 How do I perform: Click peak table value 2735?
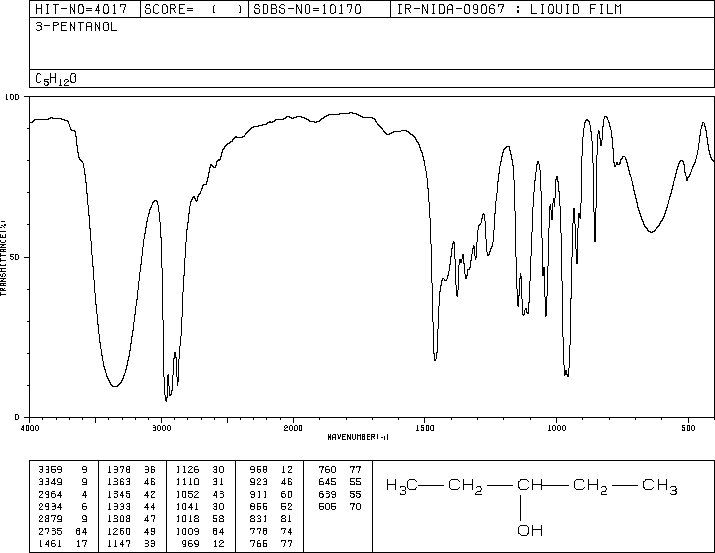click(x=50, y=532)
